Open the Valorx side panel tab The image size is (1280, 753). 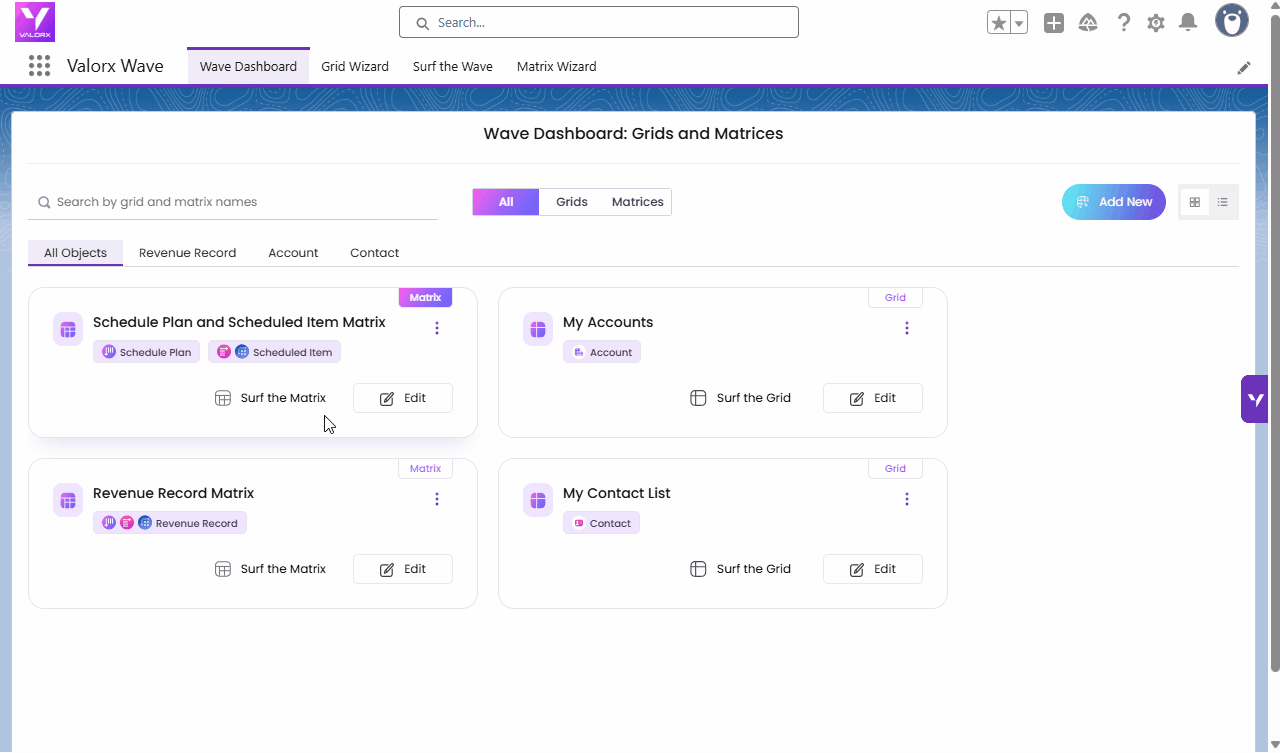pyautogui.click(x=1255, y=399)
